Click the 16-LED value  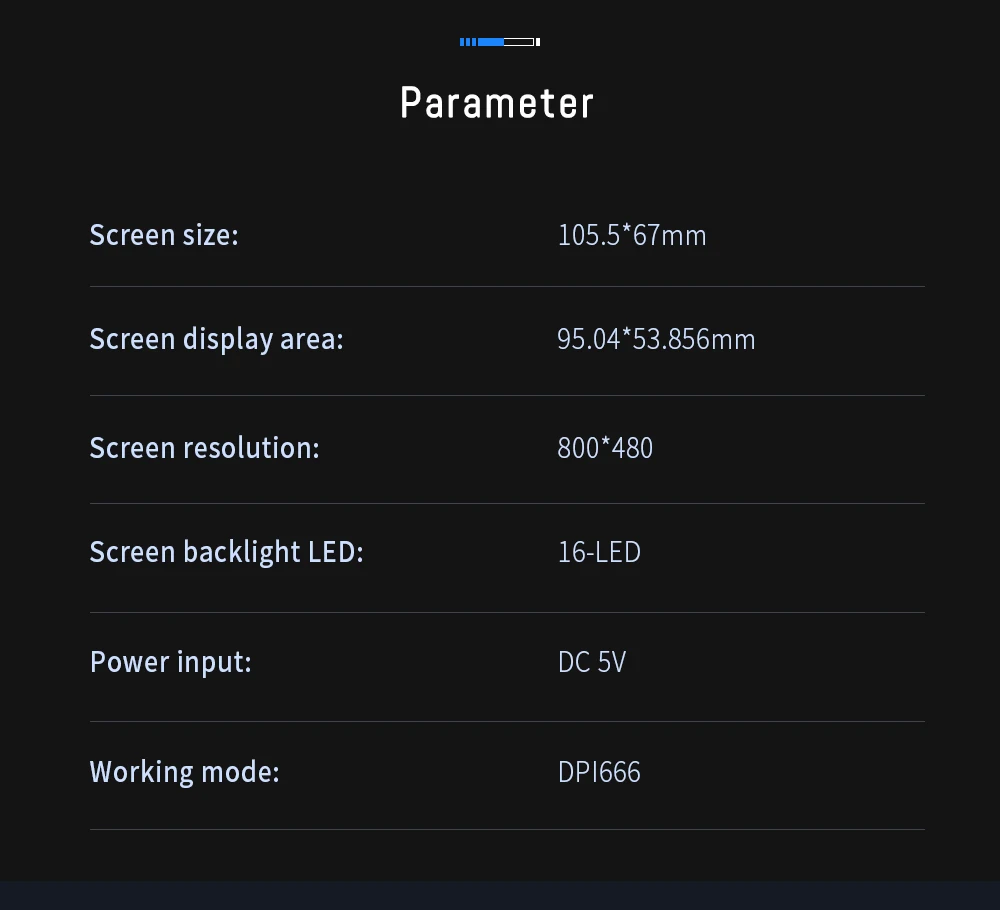[599, 552]
